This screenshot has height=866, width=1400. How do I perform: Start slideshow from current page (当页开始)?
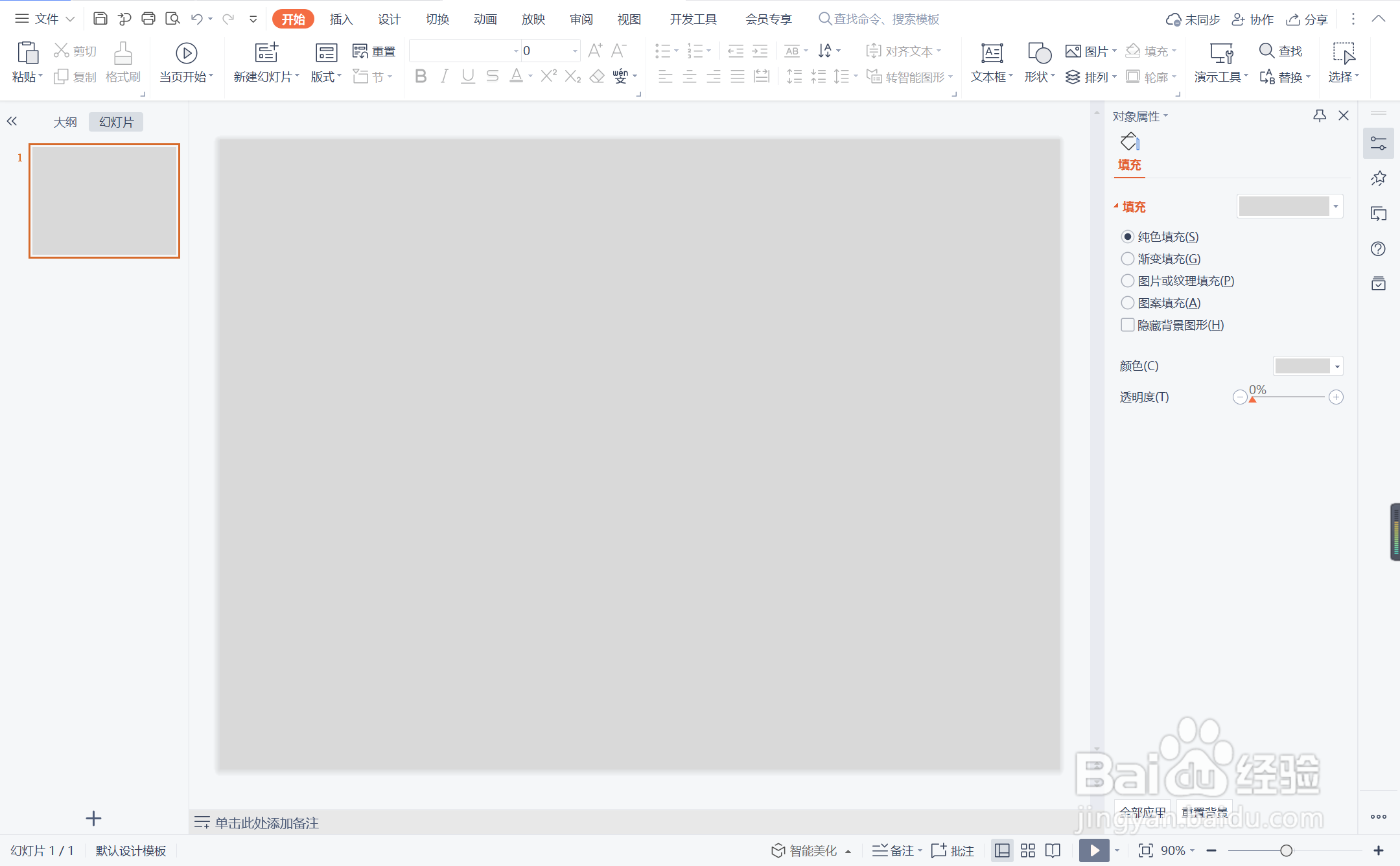coord(186,53)
